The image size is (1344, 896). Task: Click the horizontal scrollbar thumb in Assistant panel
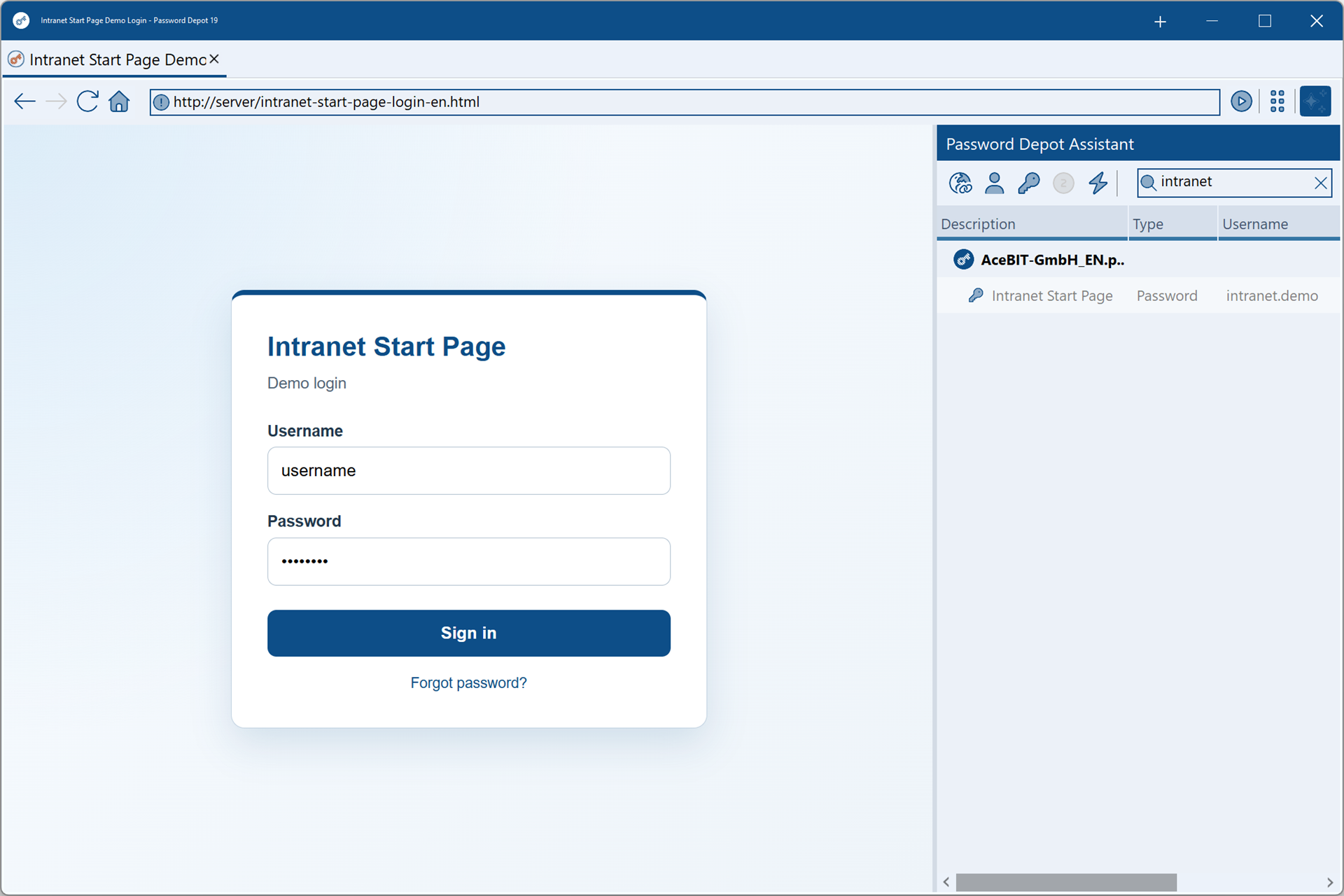pos(1066,882)
